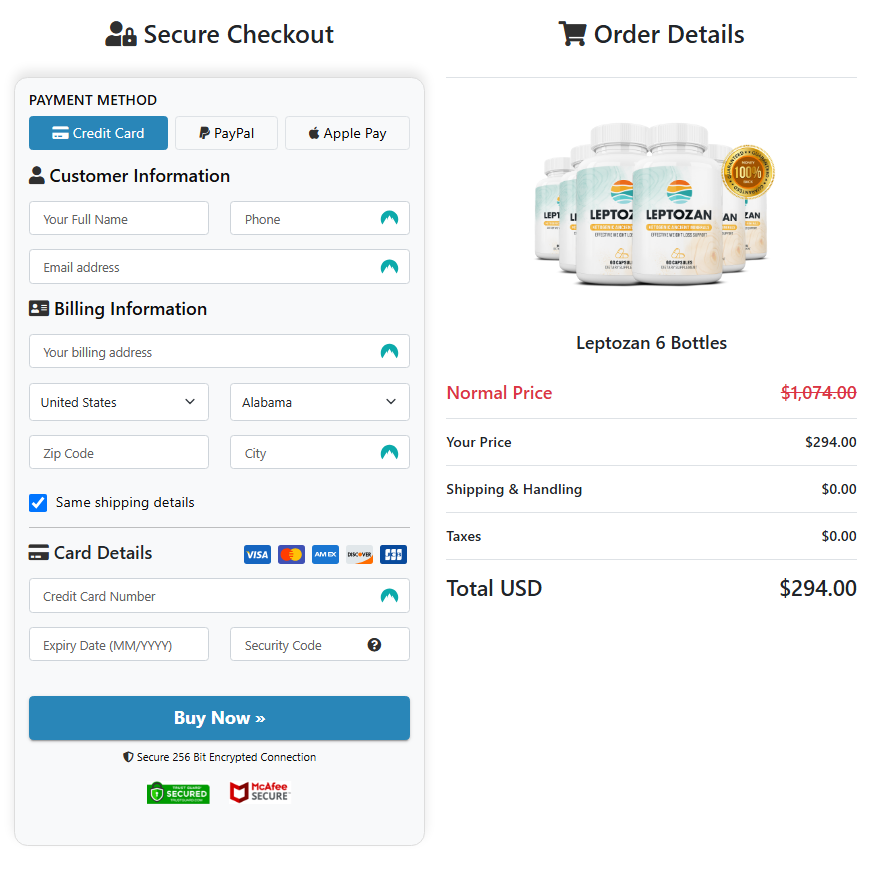
Task: Click the Discover card icon
Action: click(359, 554)
